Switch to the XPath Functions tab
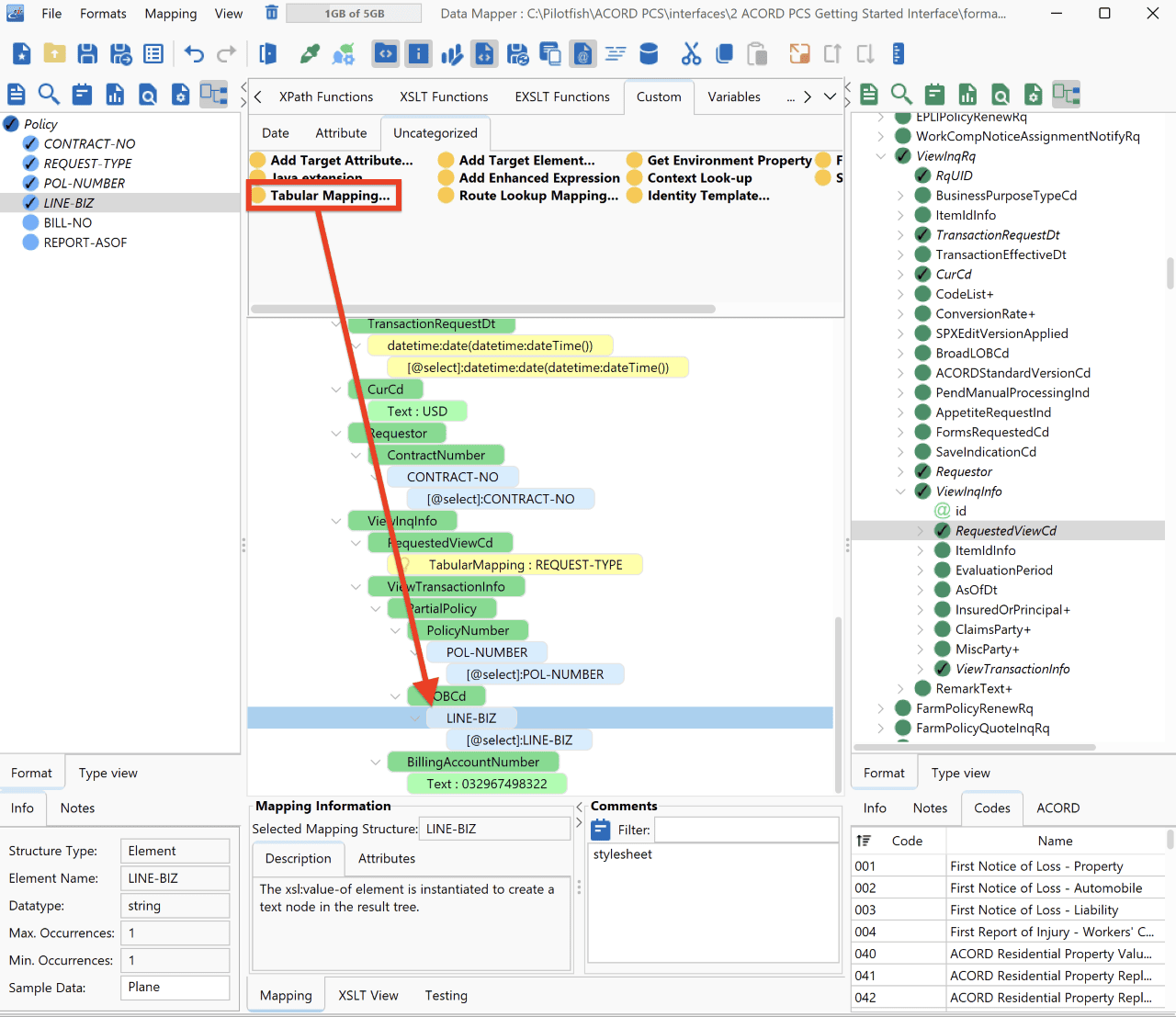Viewport: 1176px width, 1017px height. 326,96
